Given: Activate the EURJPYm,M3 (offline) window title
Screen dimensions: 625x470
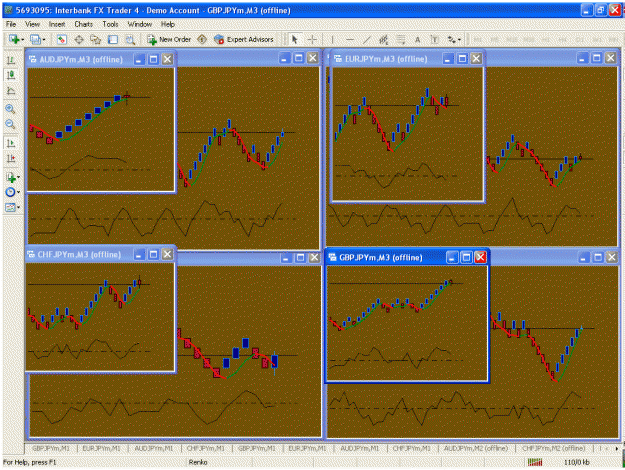Looking at the screenshot, I should [x=386, y=59].
